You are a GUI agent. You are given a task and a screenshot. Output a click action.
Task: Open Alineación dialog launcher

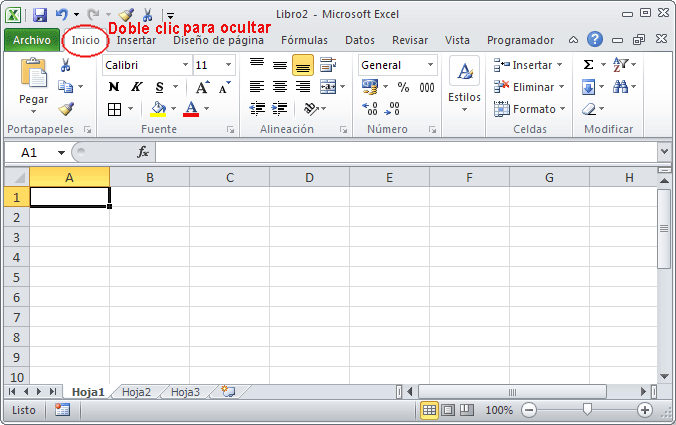point(344,130)
